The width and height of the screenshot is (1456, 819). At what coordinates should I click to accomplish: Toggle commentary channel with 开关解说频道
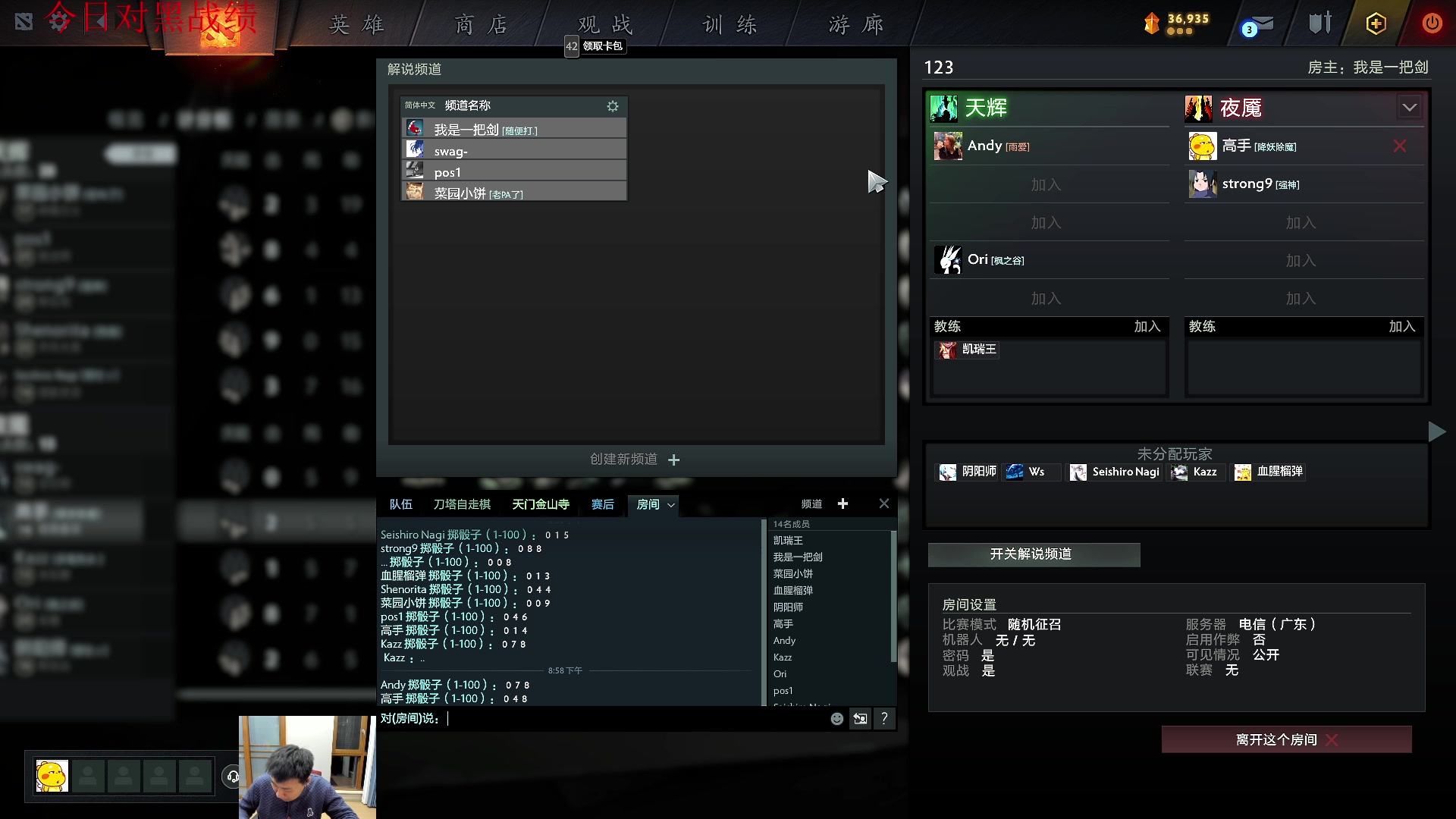tap(1033, 554)
